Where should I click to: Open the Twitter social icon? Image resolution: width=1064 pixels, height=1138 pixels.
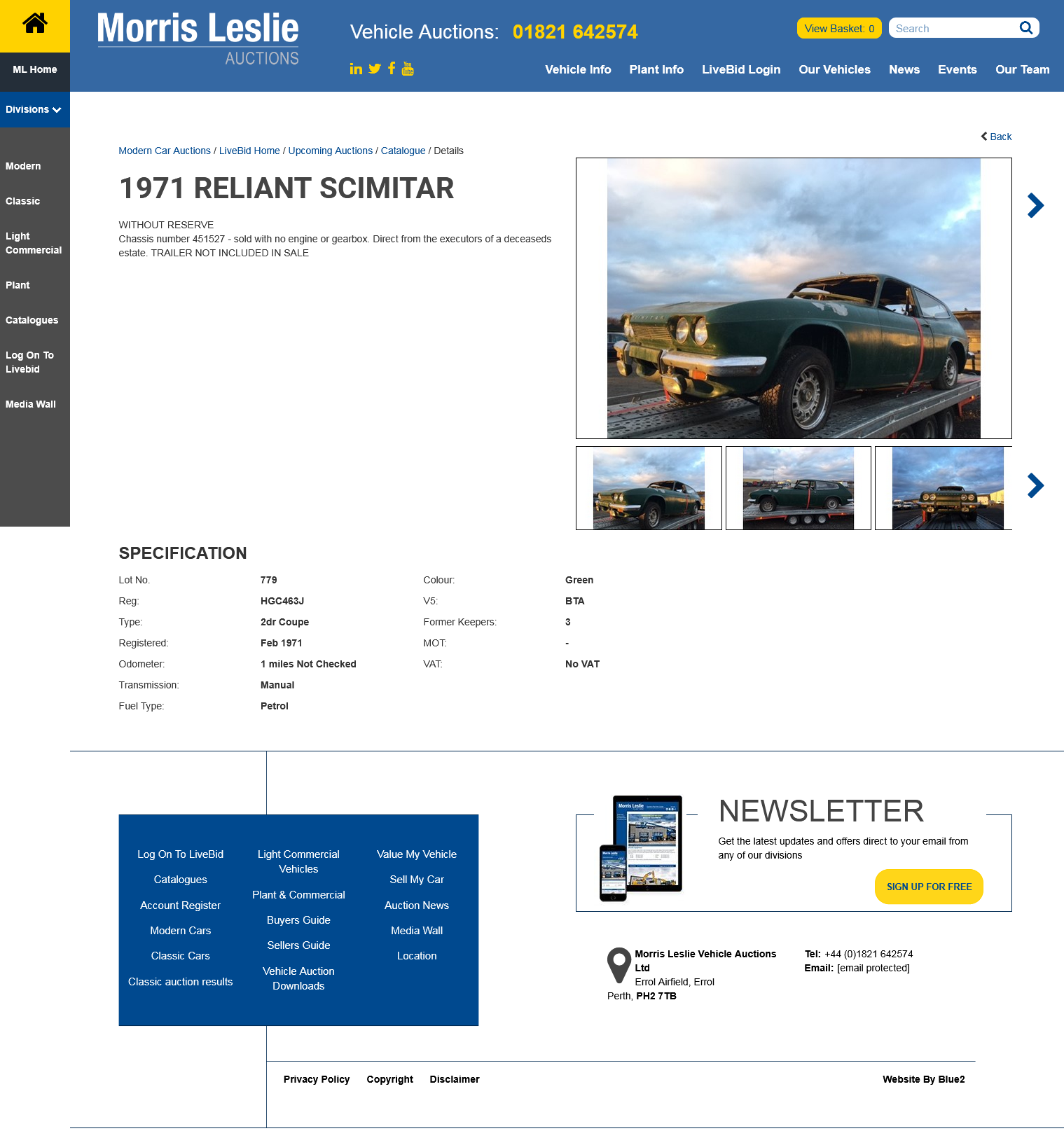[375, 69]
